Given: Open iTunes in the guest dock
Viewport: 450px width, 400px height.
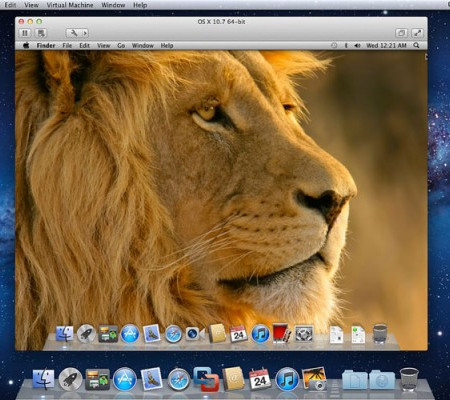Looking at the screenshot, I should pos(260,333).
